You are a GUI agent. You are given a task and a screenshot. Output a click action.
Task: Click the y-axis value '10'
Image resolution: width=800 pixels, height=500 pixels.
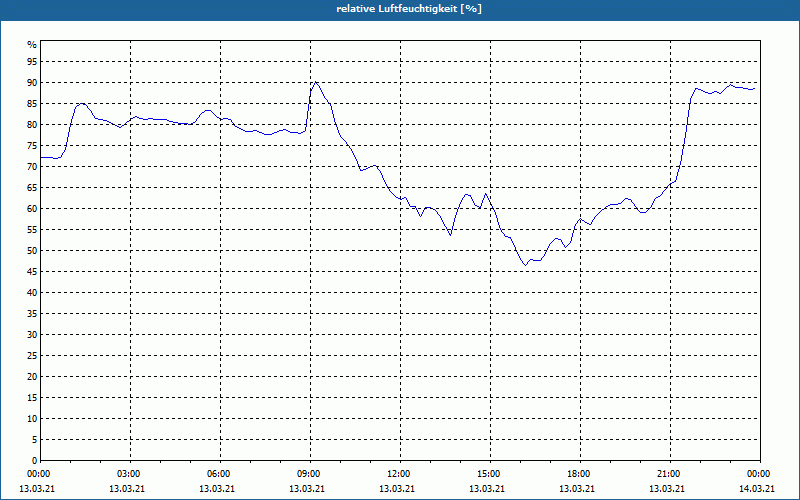(32, 418)
